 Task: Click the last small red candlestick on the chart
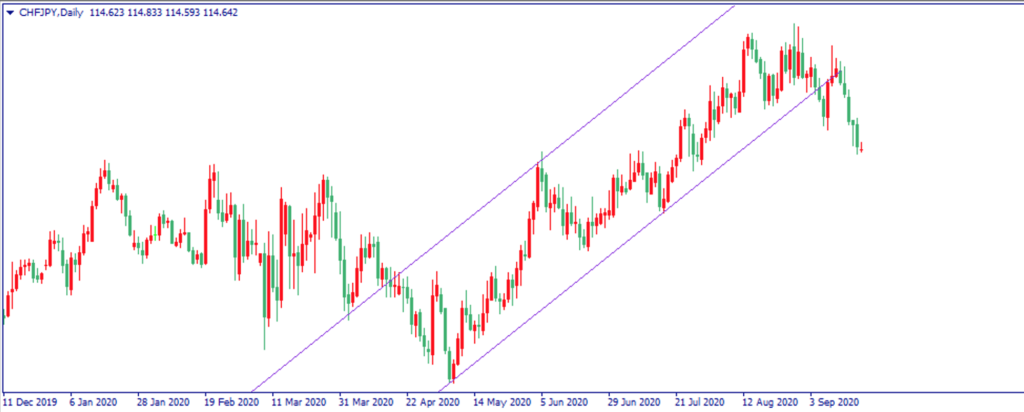pyautogui.click(x=861, y=148)
